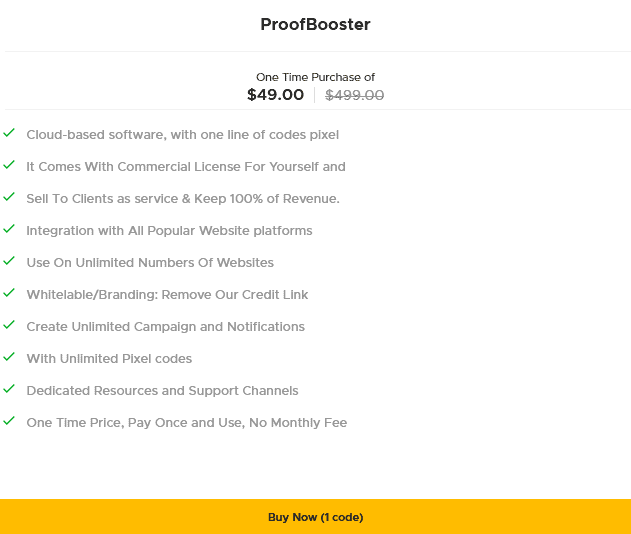Select Whitelable/Branding: Remove Our Credit Link text
The height and width of the screenshot is (534, 631).
[167, 295]
